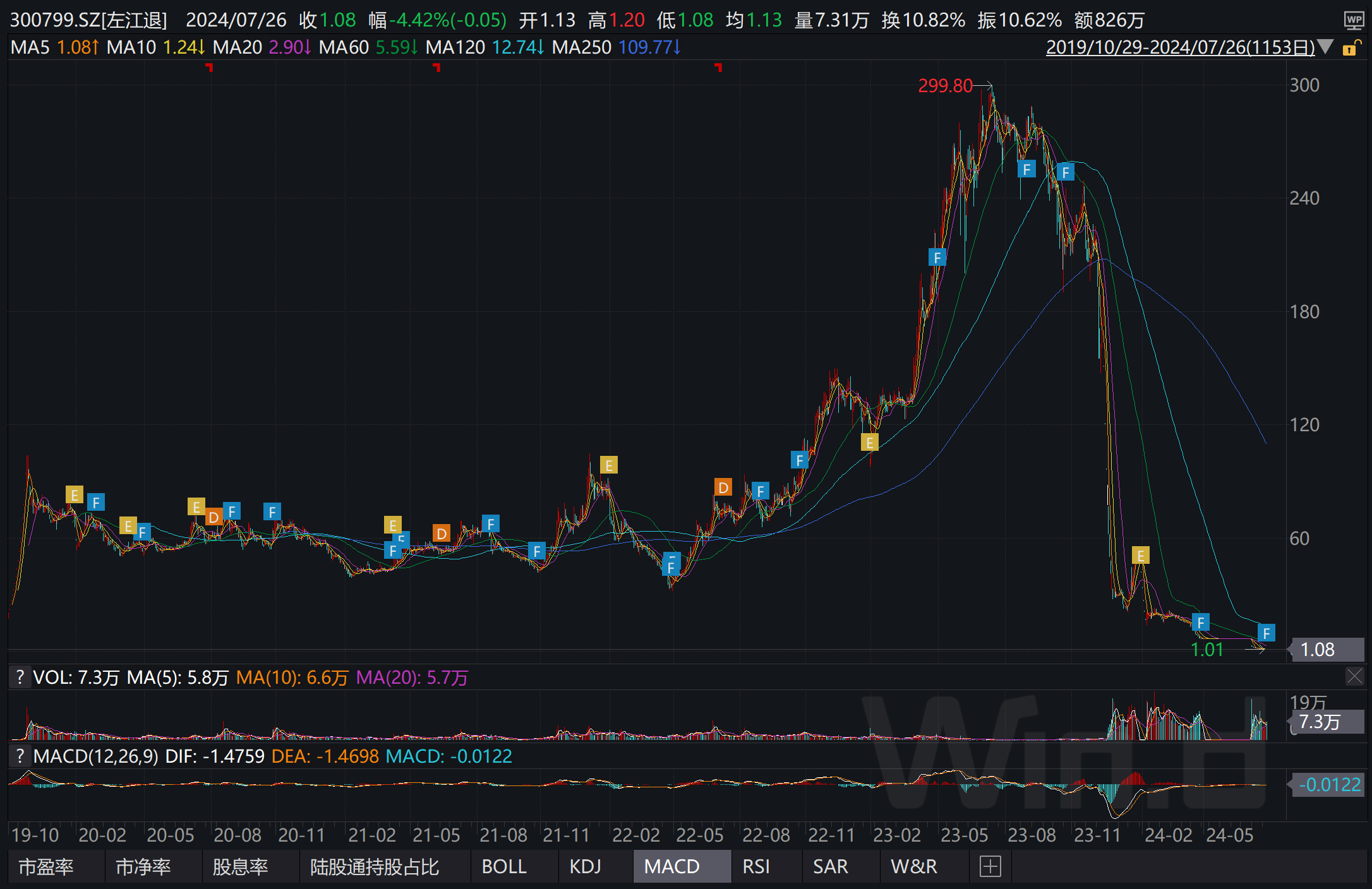Select the KDJ indicator tab
Screen dimensions: 1372x889
coord(585,866)
